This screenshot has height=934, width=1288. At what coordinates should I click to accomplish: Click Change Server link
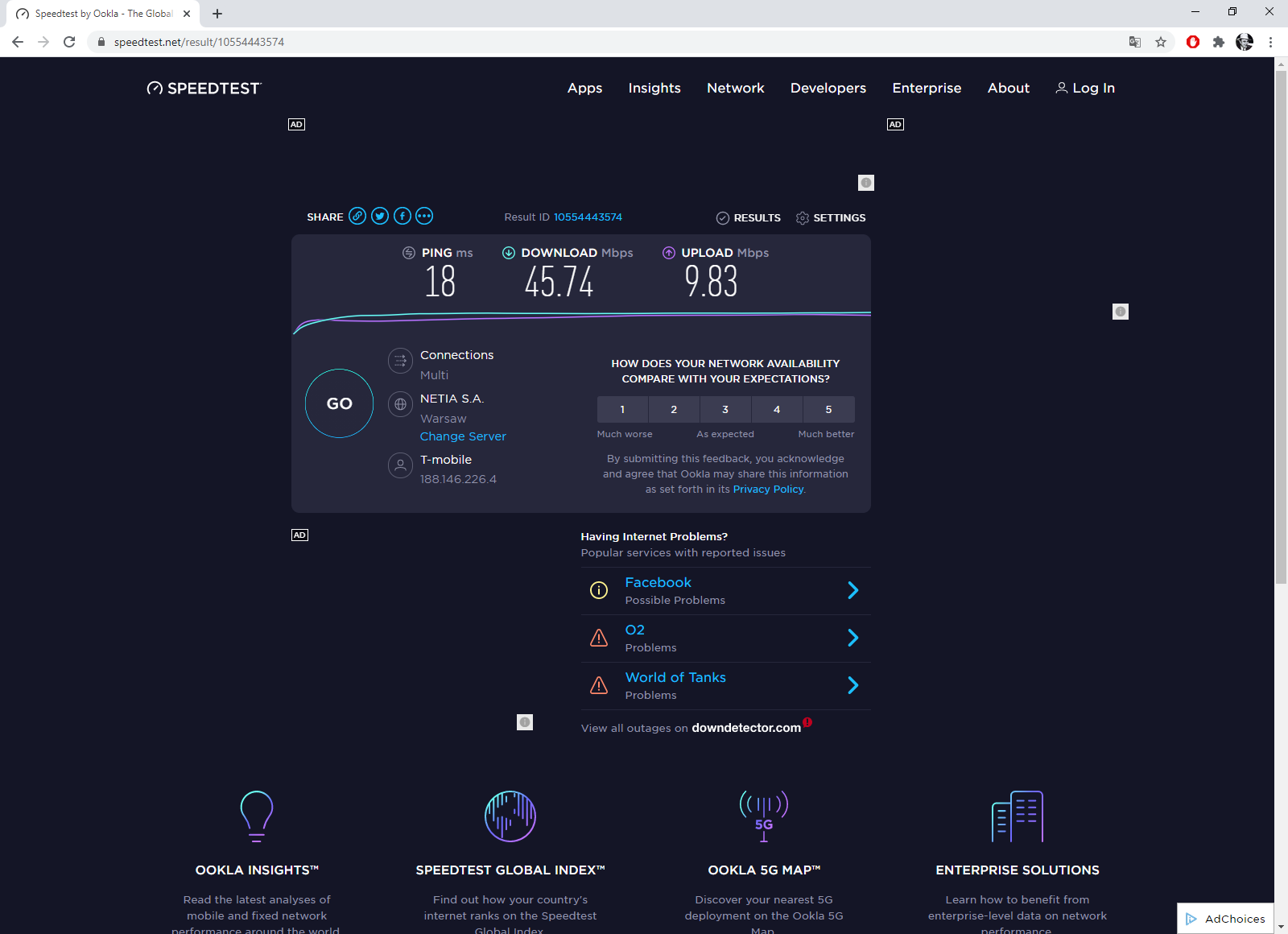(x=463, y=436)
